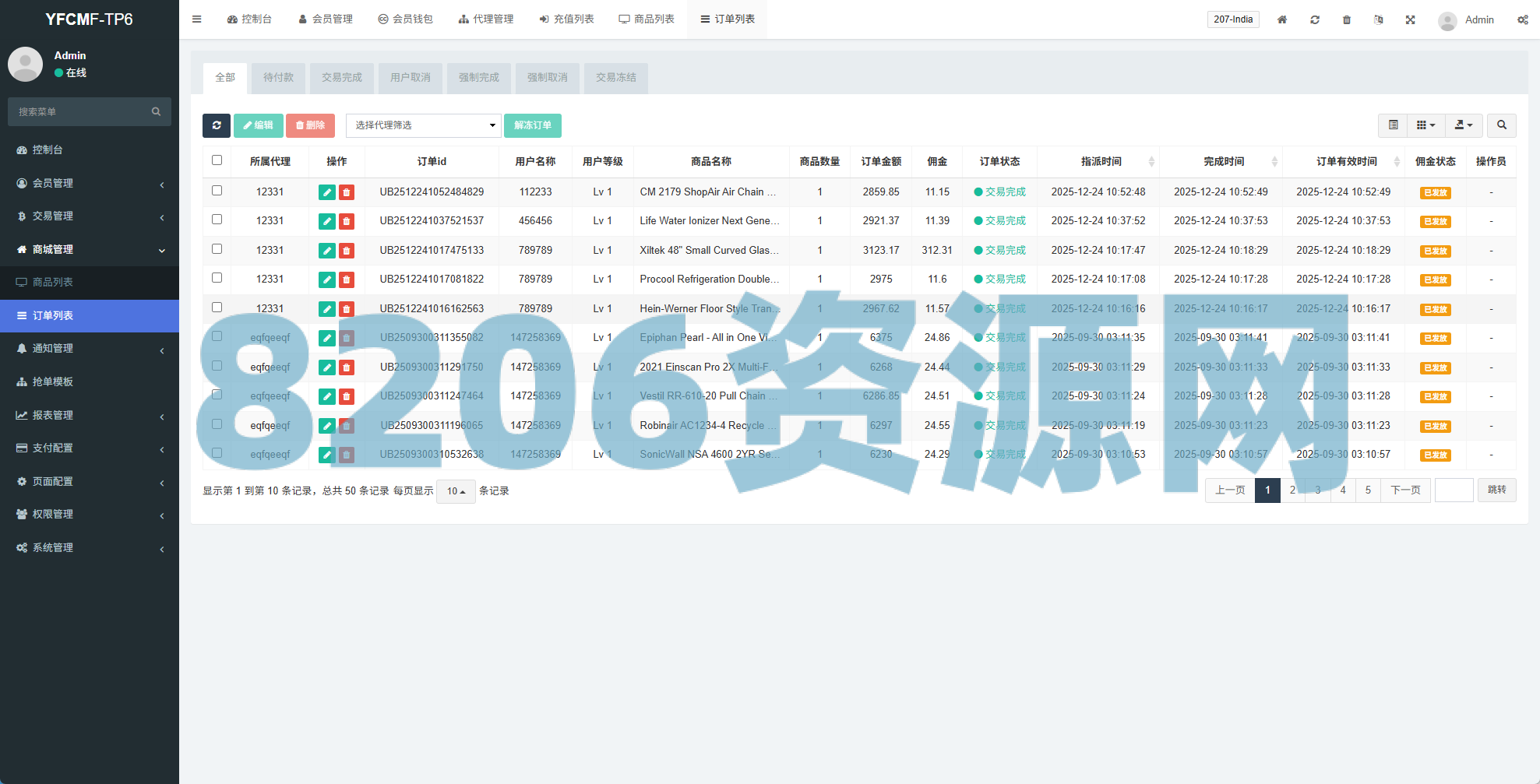The height and width of the screenshot is (784, 1540).
Task: Open 会员管理 in the sidebar menu
Action: coord(90,183)
